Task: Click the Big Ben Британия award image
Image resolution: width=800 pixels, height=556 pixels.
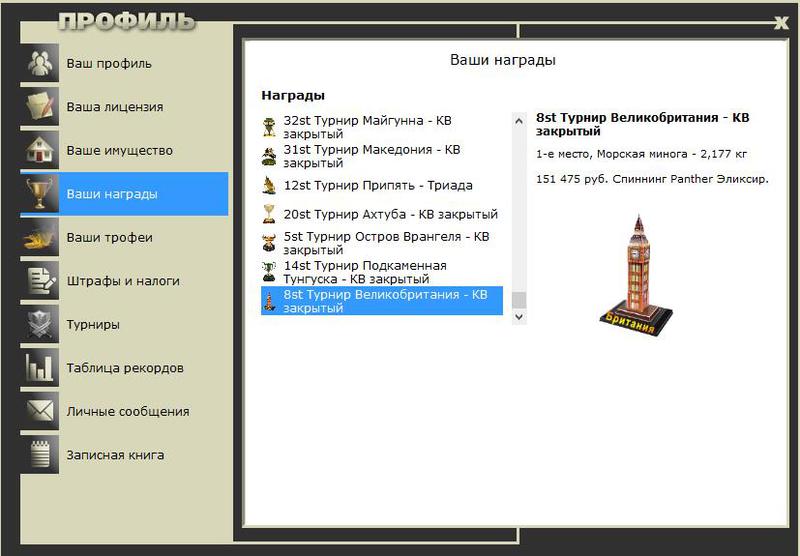Action: 636,276
